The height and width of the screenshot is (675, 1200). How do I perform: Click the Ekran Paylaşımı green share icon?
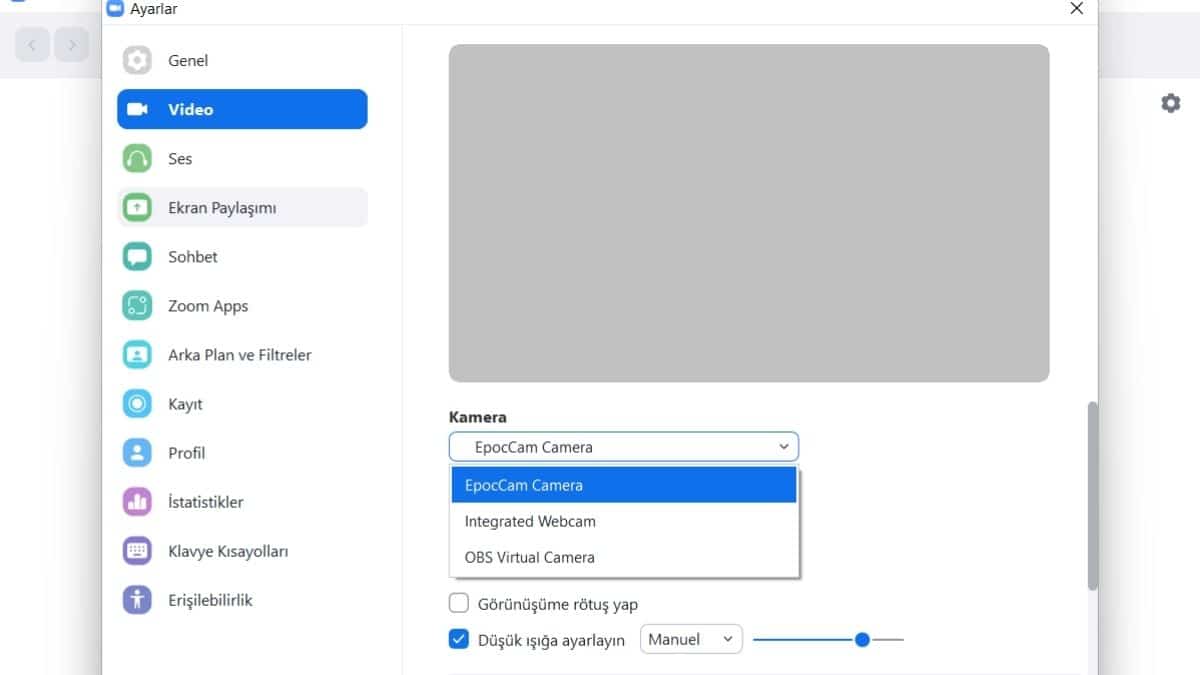137,207
